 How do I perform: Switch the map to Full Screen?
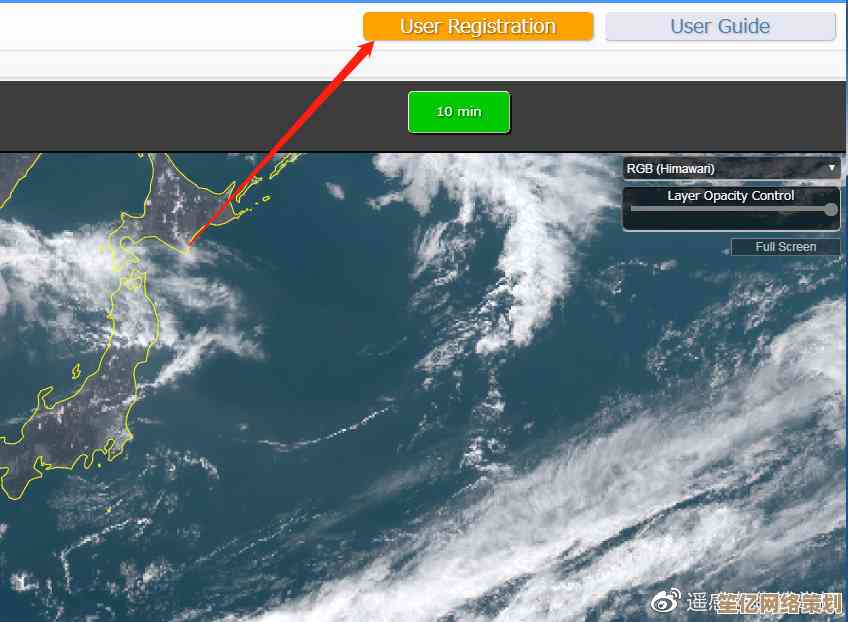pyautogui.click(x=785, y=247)
